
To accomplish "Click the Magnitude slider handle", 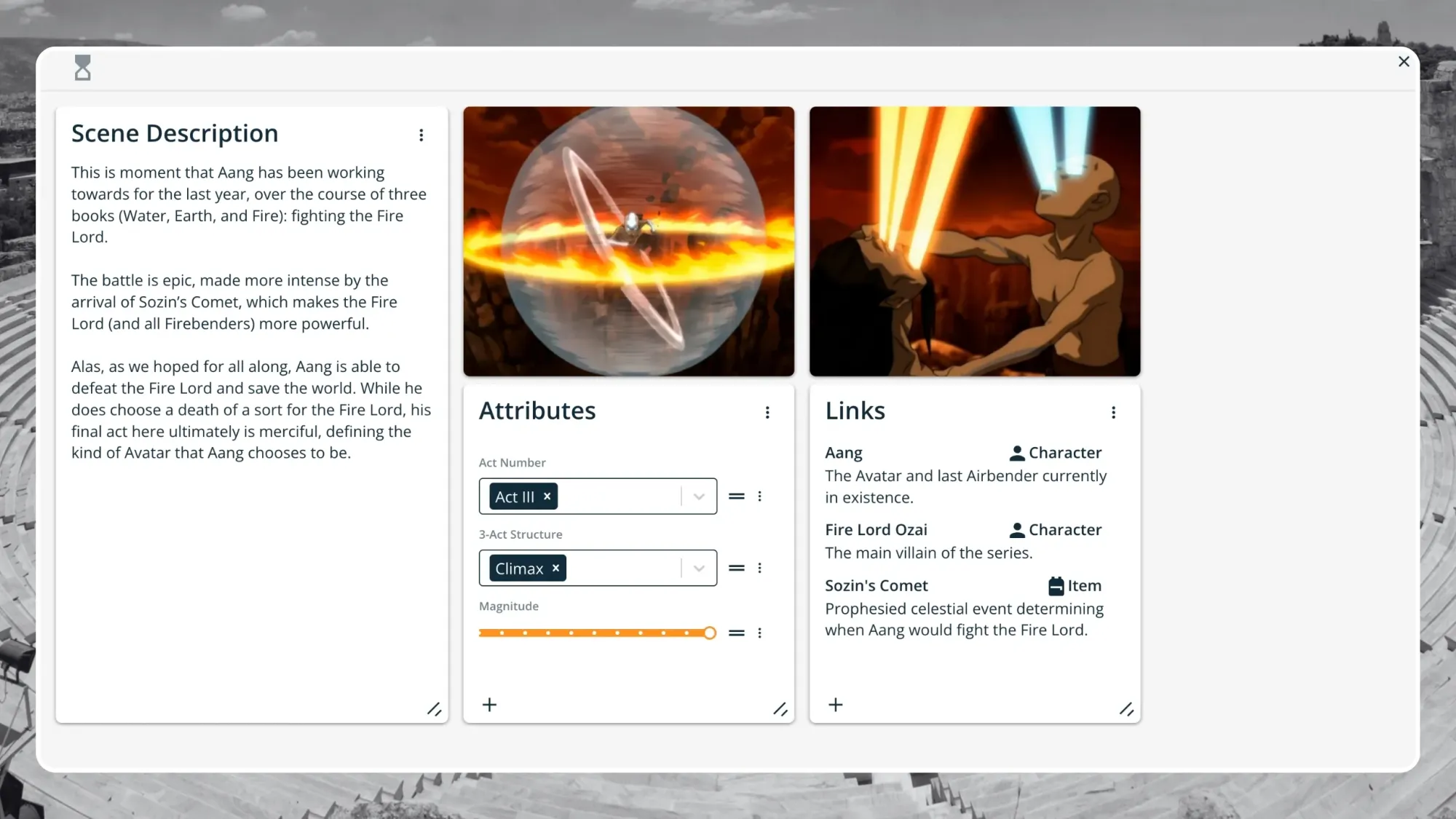I will point(710,633).
